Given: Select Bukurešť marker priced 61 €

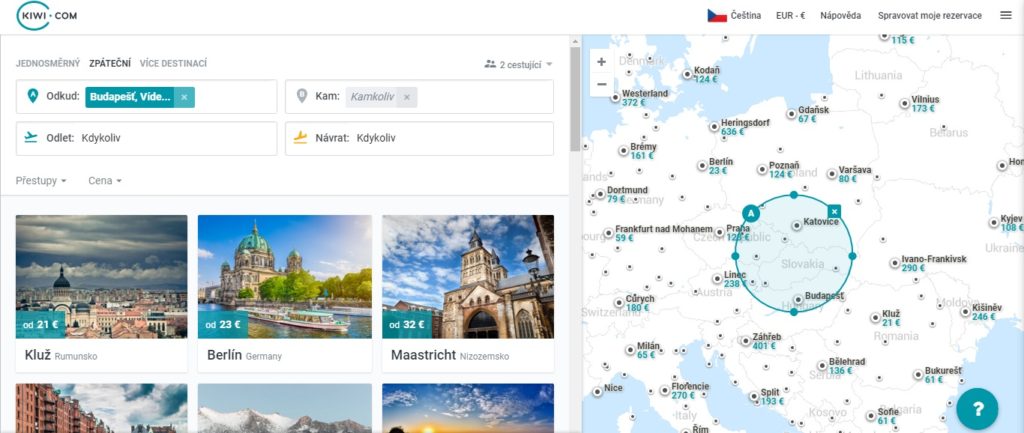Looking at the screenshot, I should (918, 375).
